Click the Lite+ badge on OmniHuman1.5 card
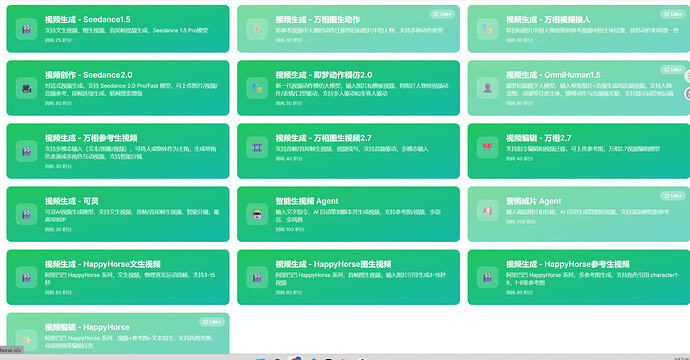Viewport: 690px width, 360px height. (x=673, y=70)
